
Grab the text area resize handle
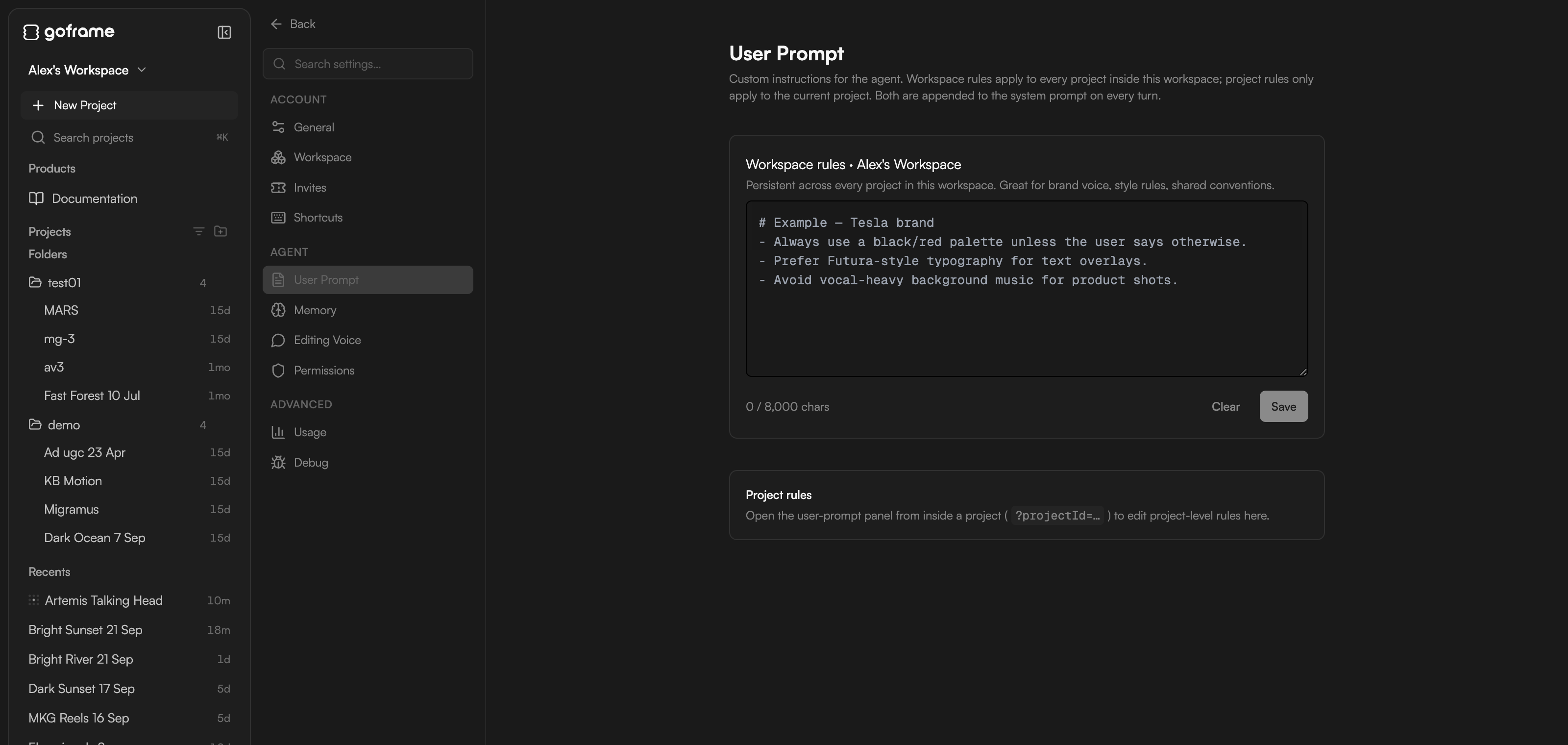click(x=1302, y=372)
